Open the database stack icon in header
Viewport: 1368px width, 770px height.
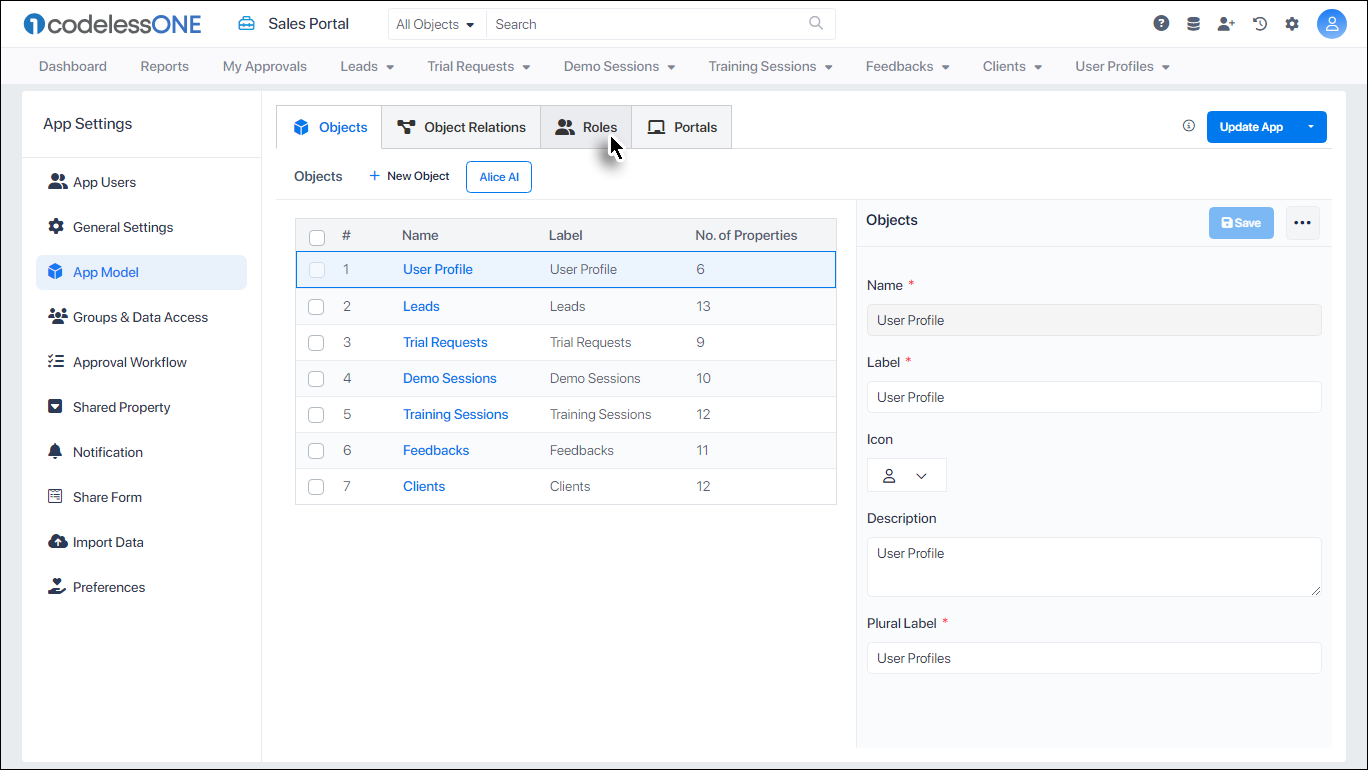(1193, 24)
